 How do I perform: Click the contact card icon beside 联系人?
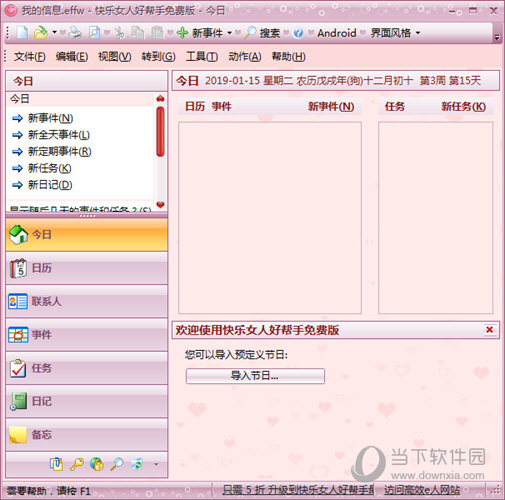(x=18, y=301)
